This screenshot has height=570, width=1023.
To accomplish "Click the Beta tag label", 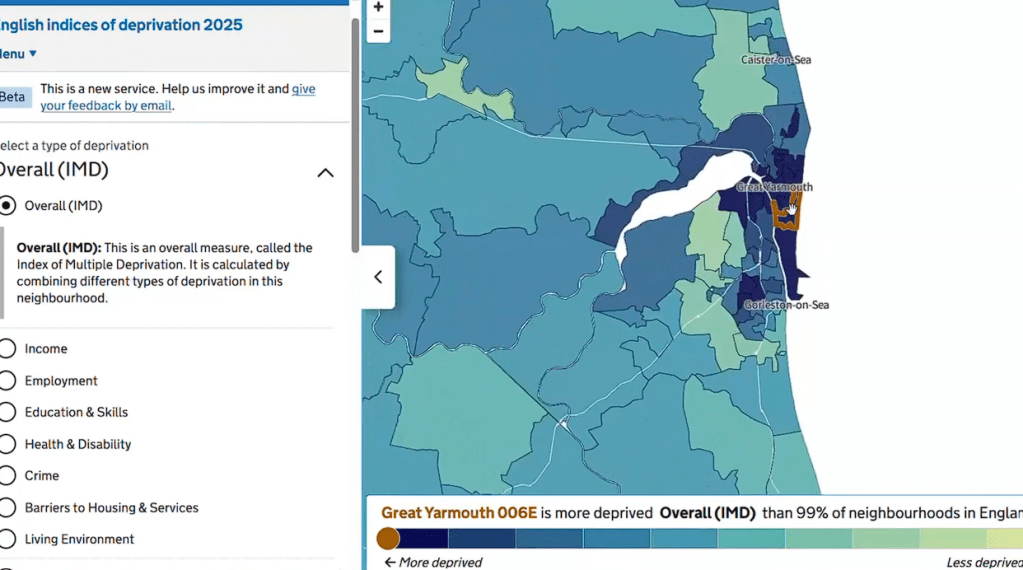I will click(13, 97).
